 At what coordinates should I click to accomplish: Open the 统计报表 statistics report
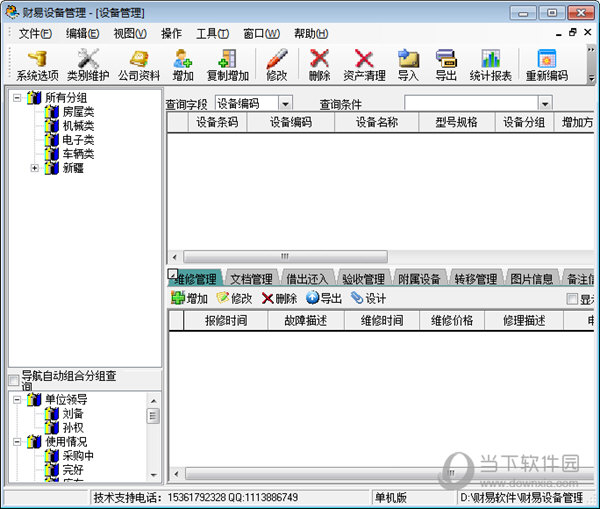click(490, 65)
